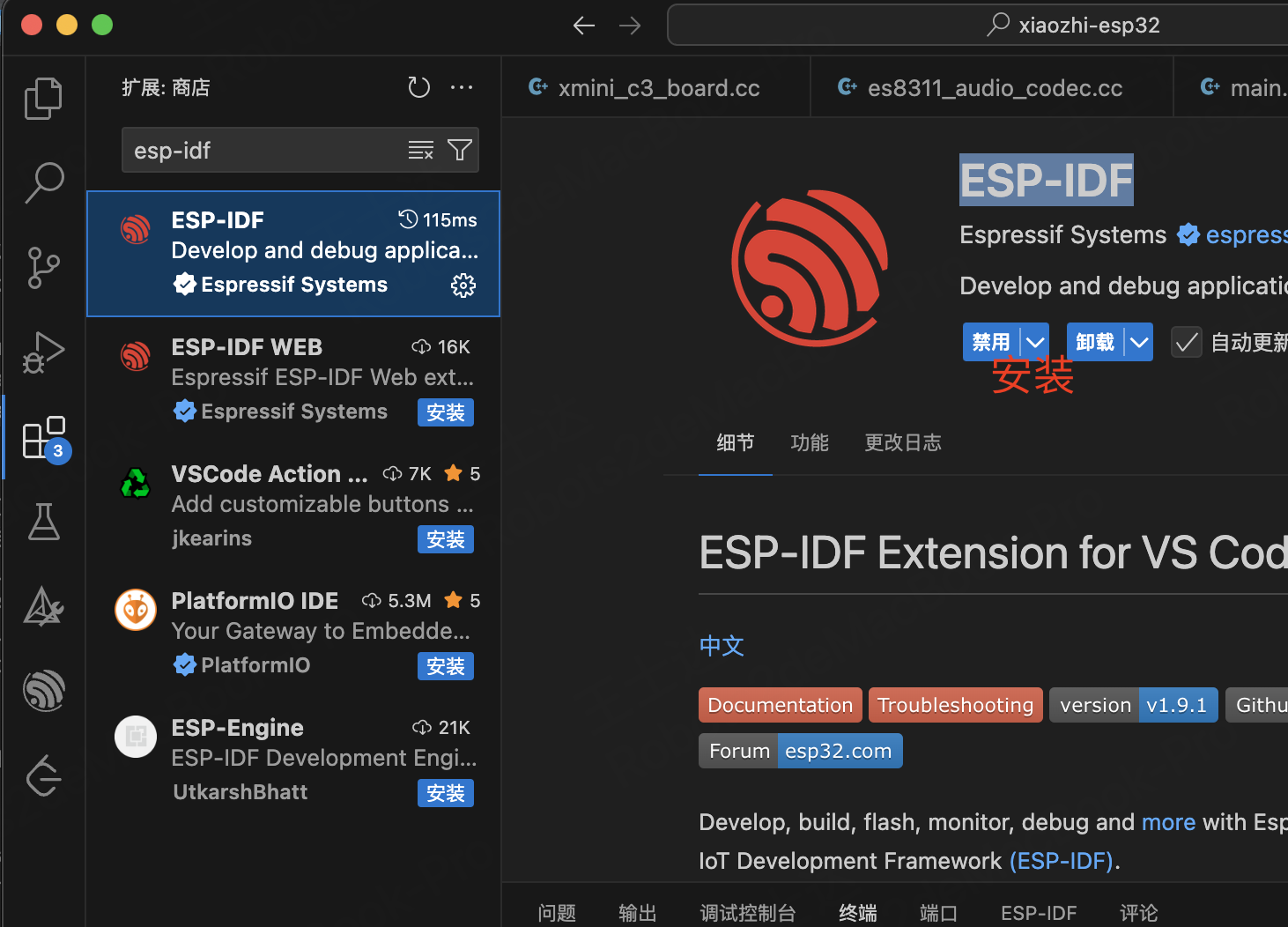Click the ESP-IDF title on details page
This screenshot has width=1288, height=927.
point(1046,180)
